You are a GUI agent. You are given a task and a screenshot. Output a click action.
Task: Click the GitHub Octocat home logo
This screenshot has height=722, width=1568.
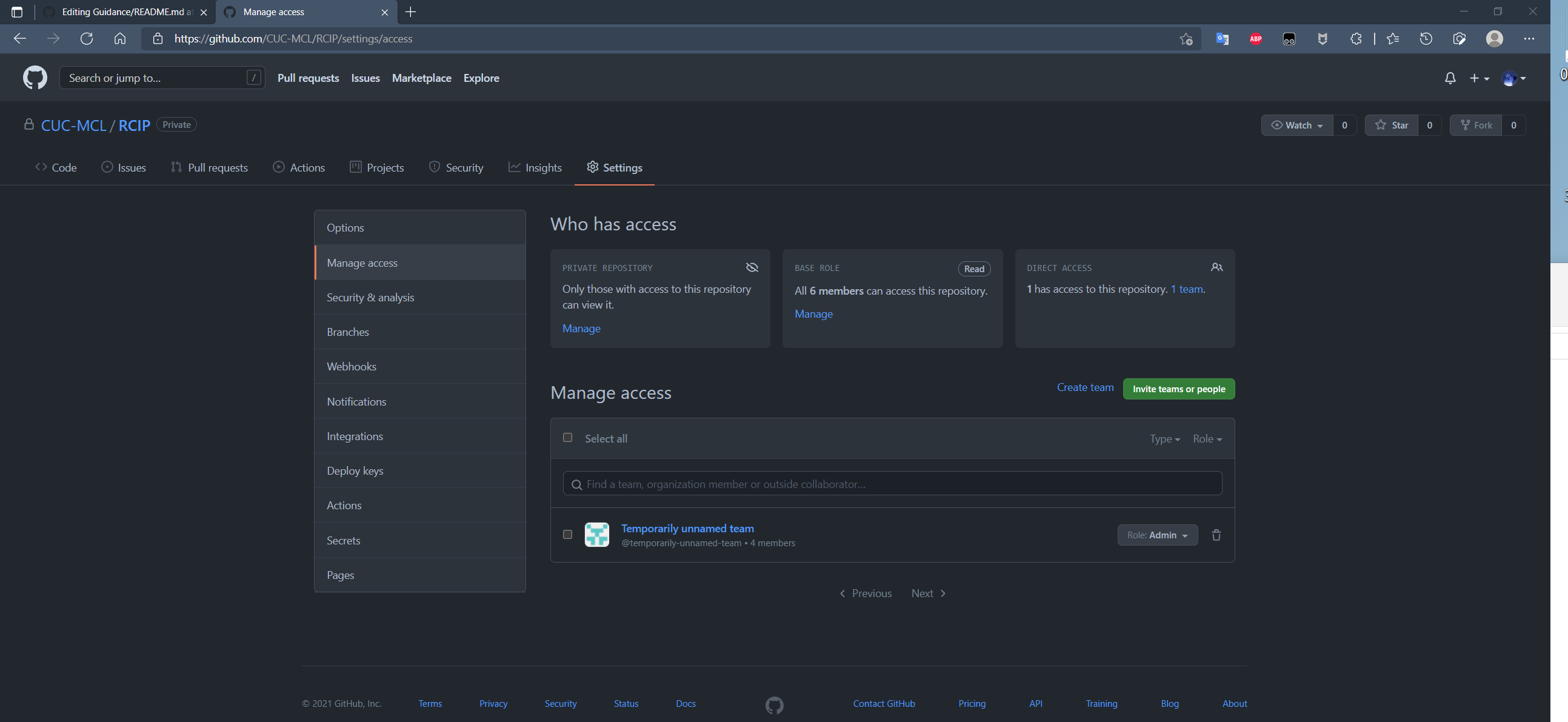click(x=35, y=78)
